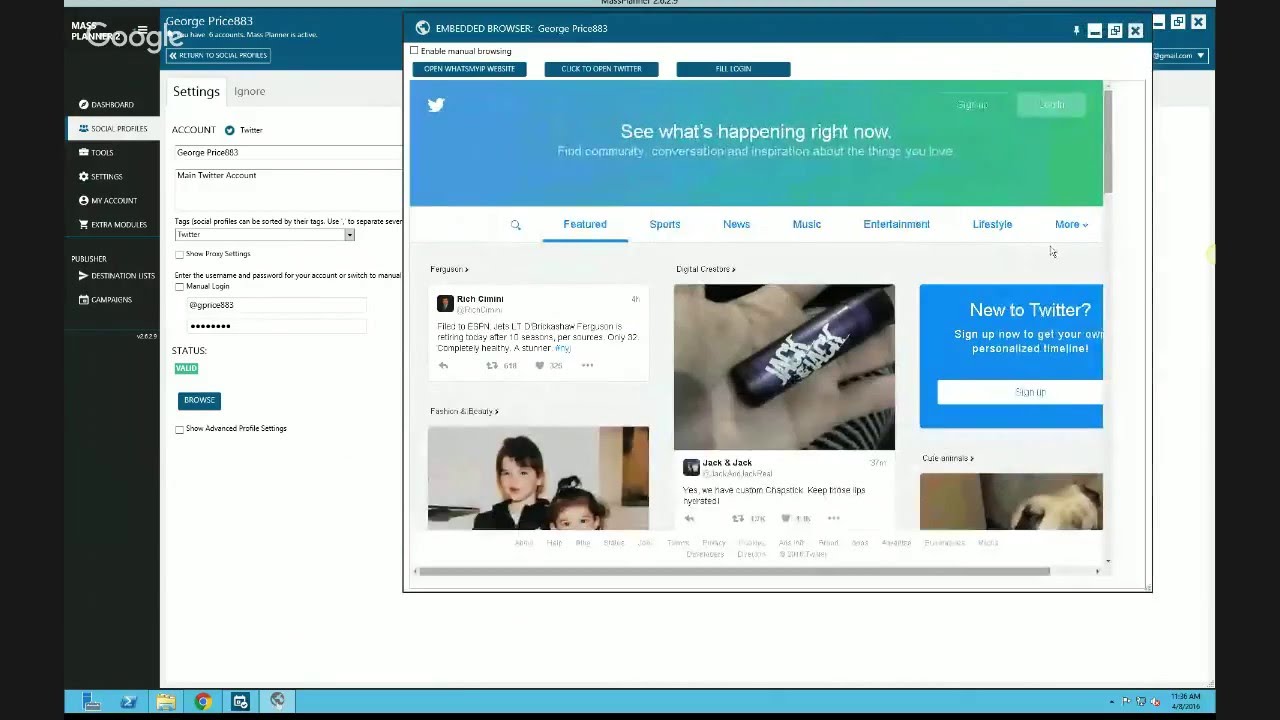Like the Jack & Jack tweet

[786, 518]
